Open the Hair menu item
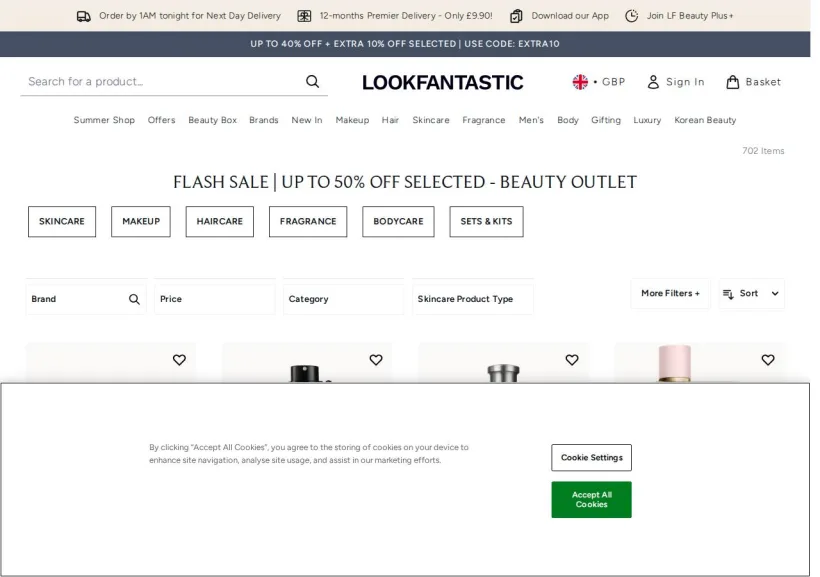Image resolution: width=820 pixels, height=577 pixels. coord(390,120)
